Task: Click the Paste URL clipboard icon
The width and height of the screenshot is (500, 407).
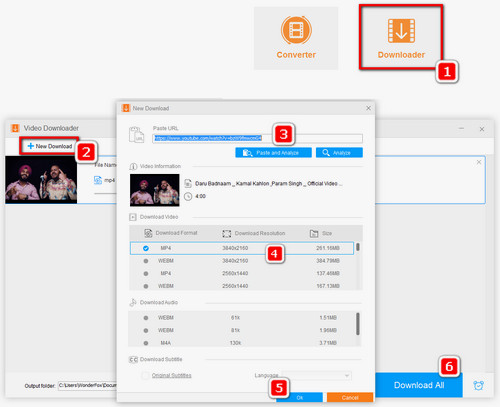Action: click(136, 135)
